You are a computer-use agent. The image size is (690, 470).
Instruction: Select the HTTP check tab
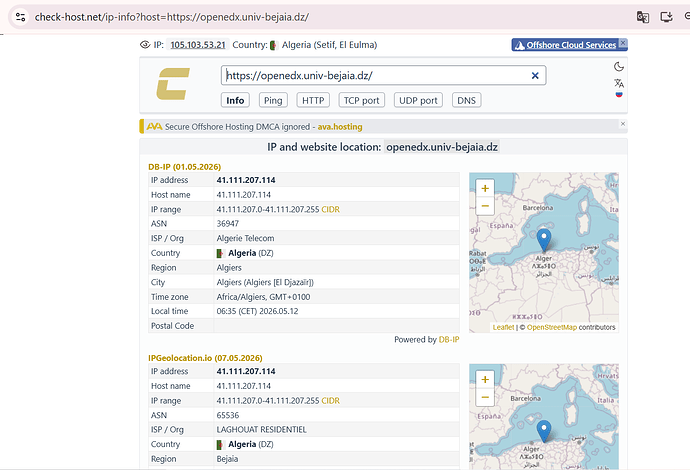313,100
